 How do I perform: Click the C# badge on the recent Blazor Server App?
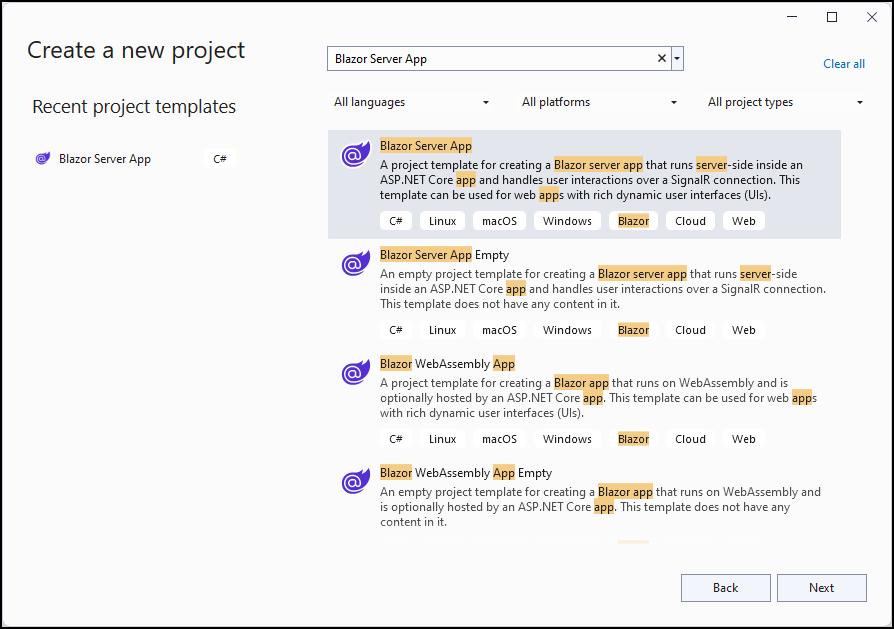pos(219,158)
